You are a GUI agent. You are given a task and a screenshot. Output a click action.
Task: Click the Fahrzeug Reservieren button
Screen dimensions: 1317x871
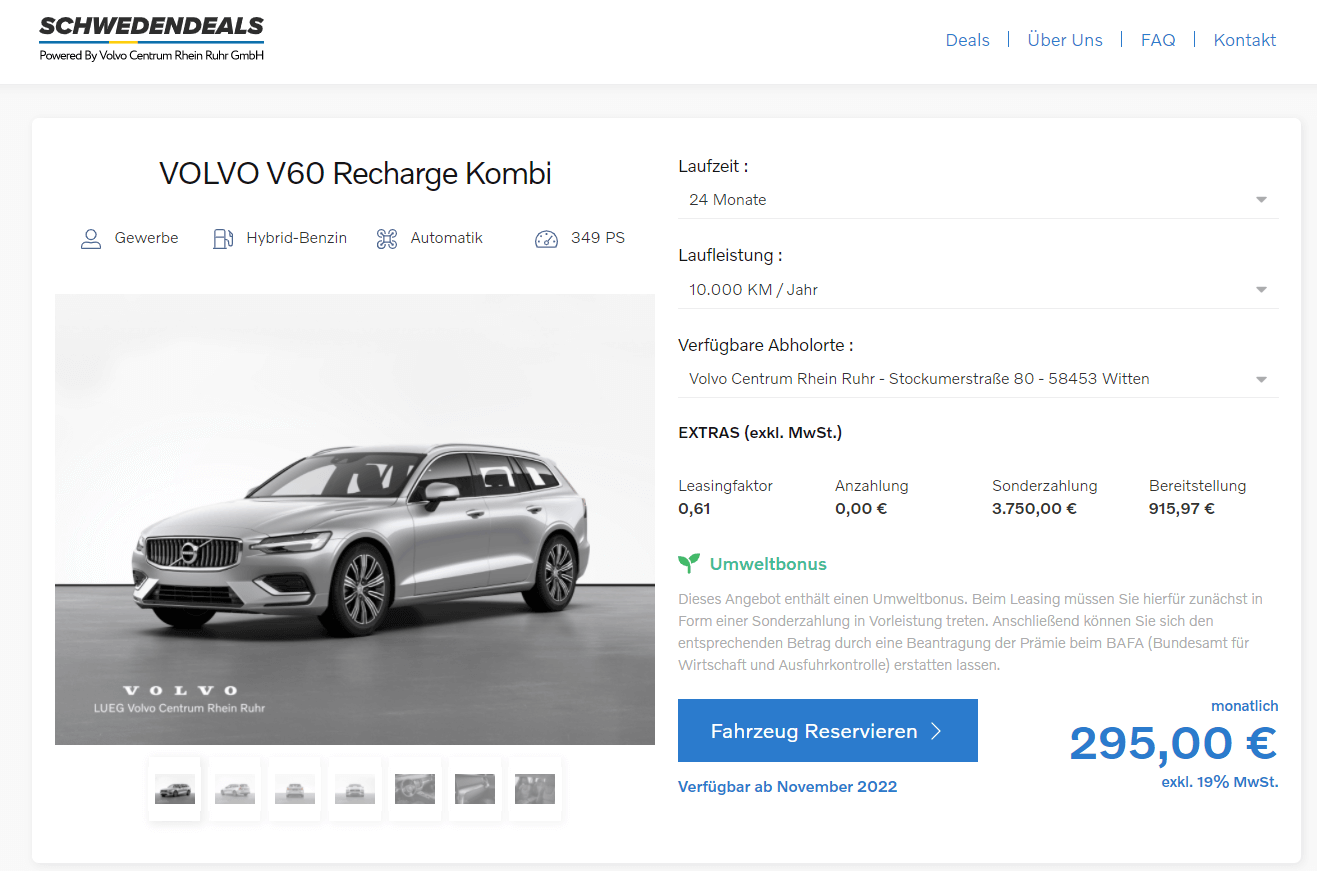[828, 731]
